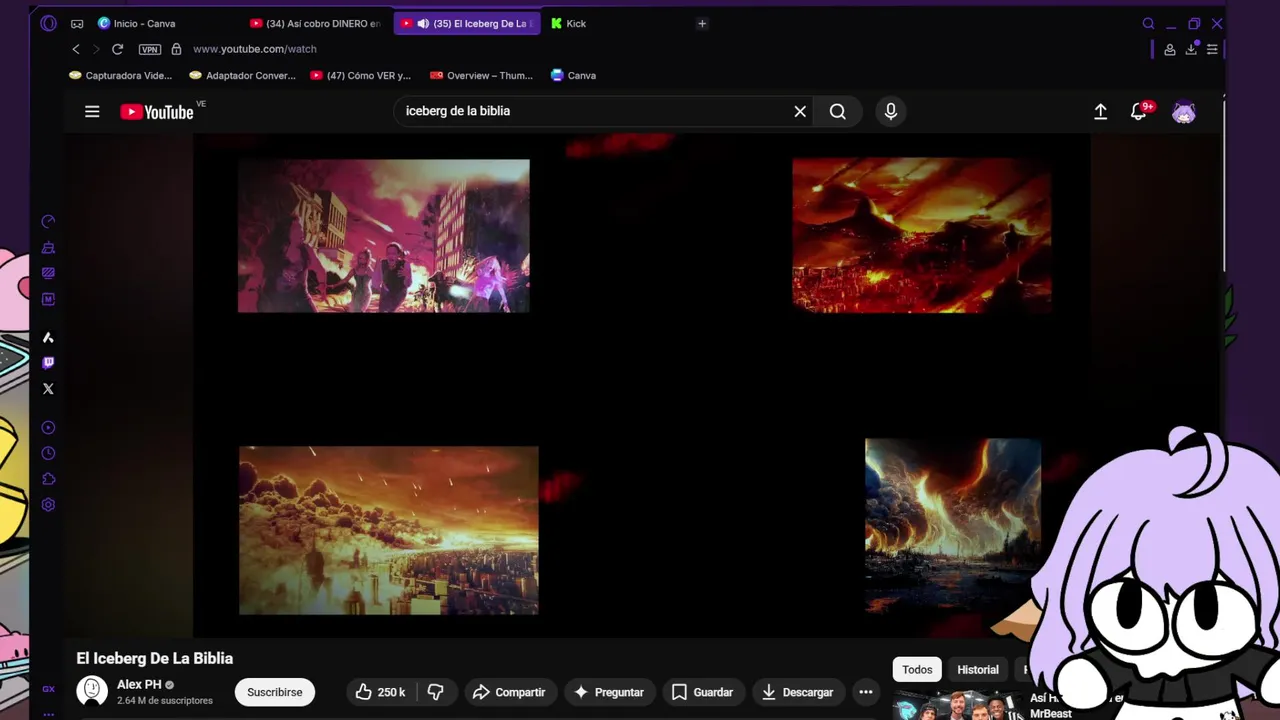Subscribe with the Suscribirse button
This screenshot has height=720, width=1280.
[275, 692]
